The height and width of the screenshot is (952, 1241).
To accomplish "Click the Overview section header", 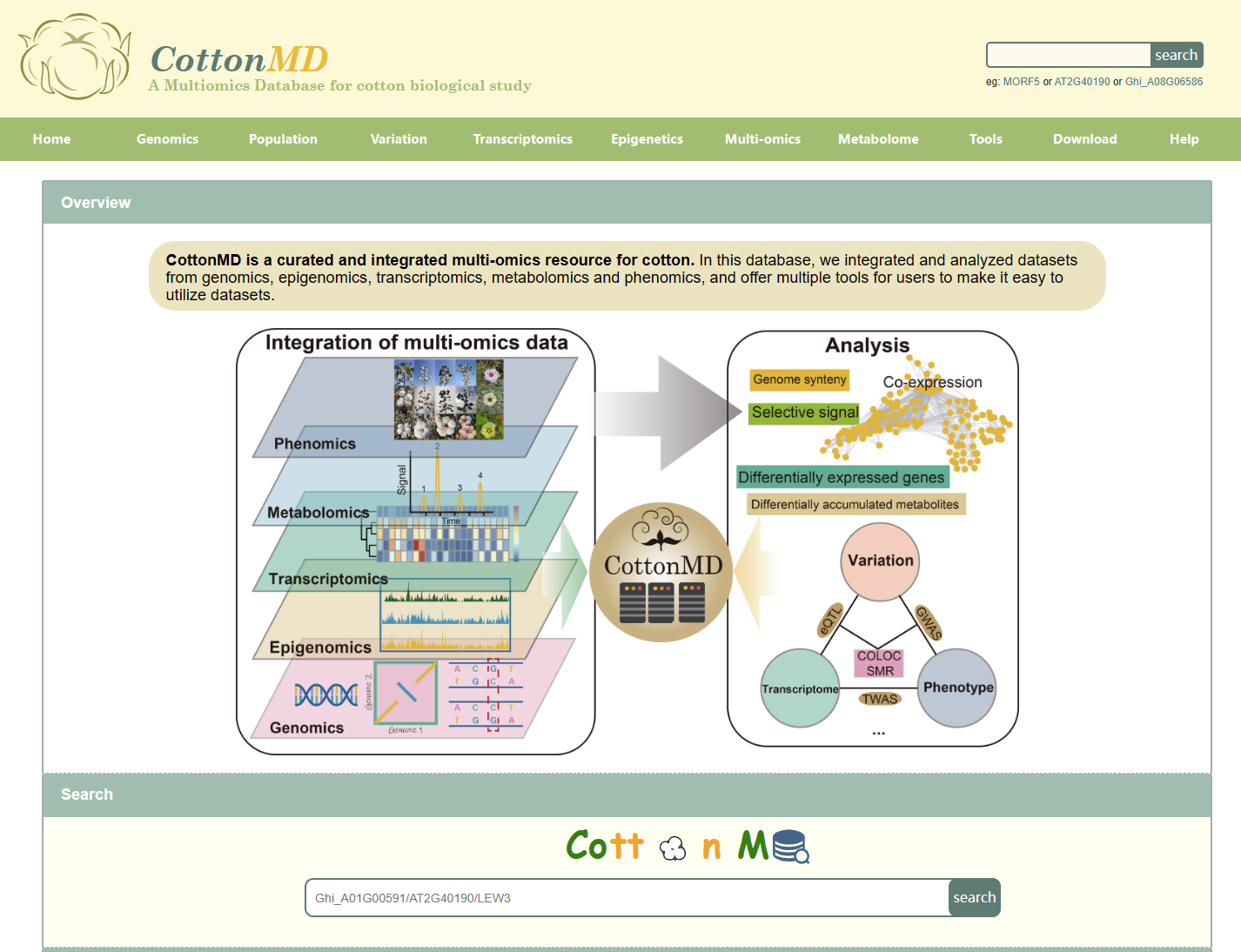I will 627,203.
